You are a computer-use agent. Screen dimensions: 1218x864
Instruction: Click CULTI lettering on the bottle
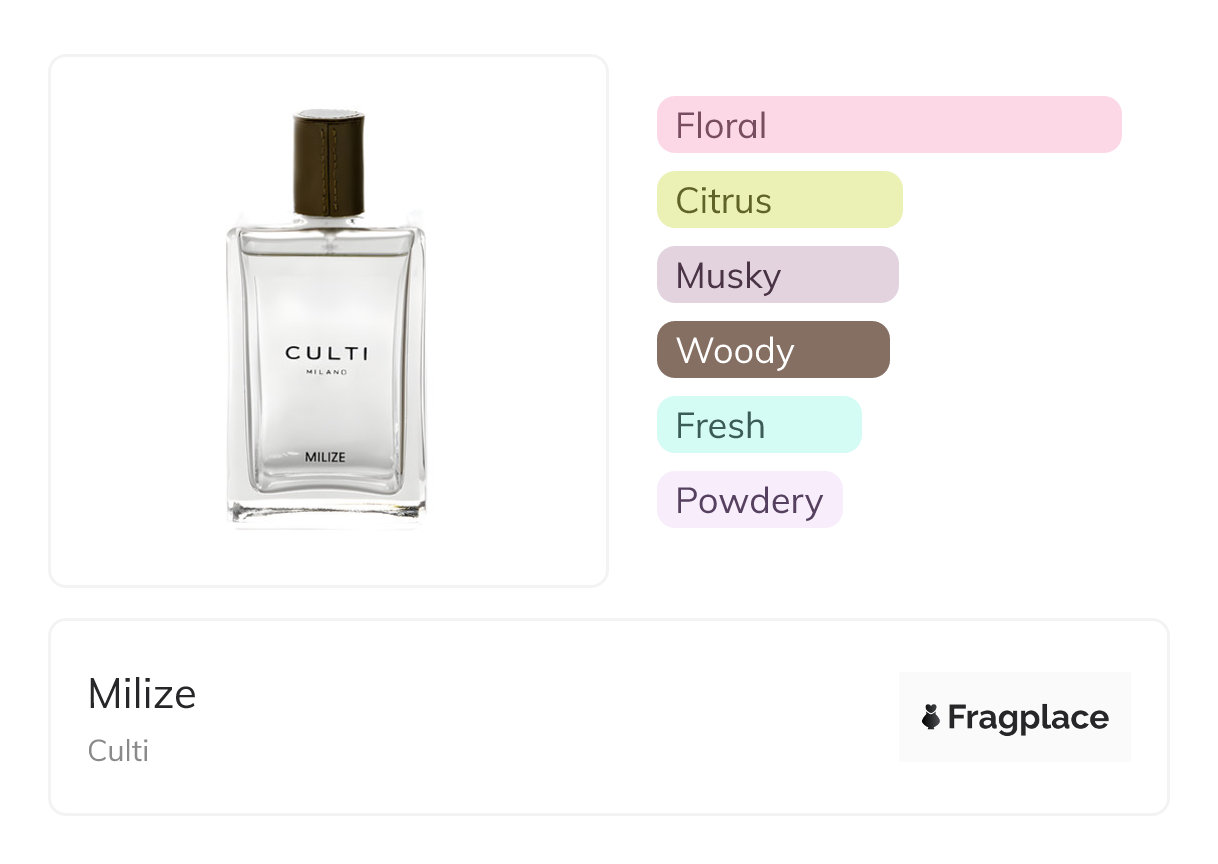(x=326, y=353)
